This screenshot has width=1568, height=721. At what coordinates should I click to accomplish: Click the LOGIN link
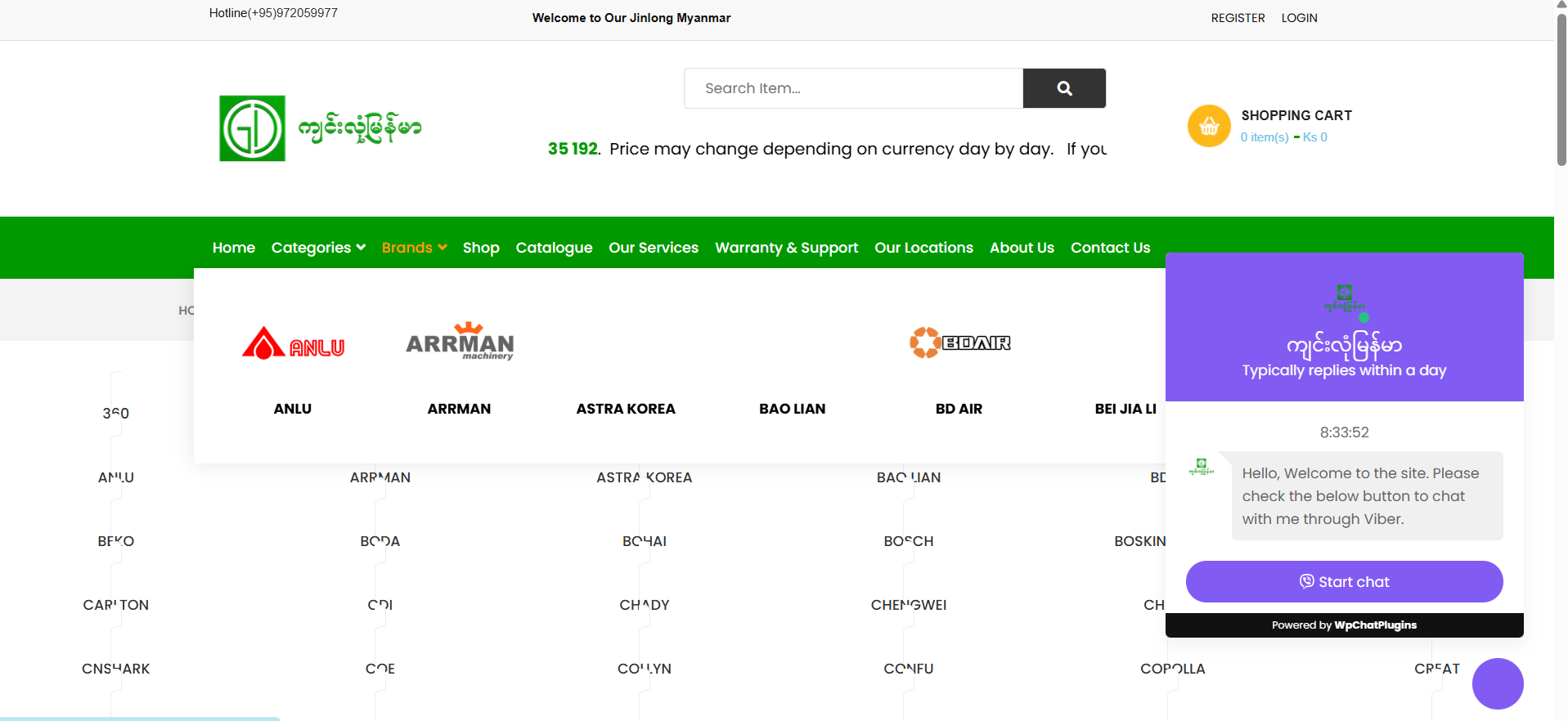pos(1299,18)
